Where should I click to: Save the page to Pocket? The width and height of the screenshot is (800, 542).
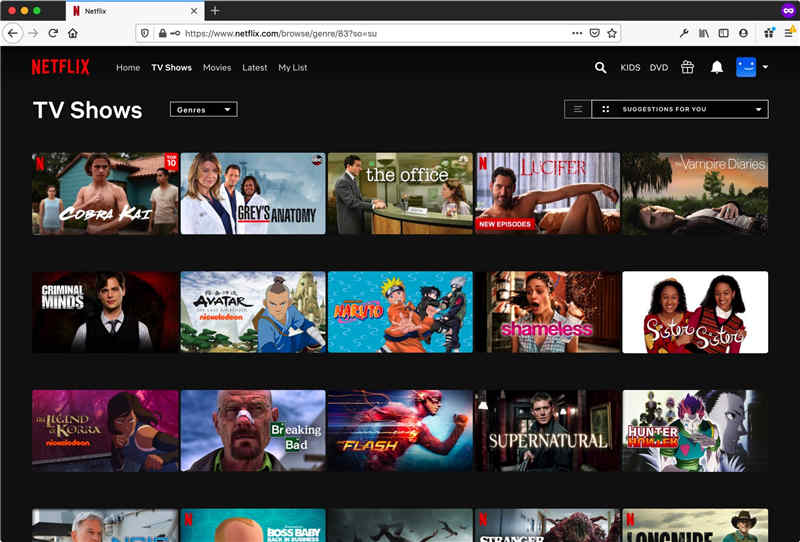[x=595, y=33]
